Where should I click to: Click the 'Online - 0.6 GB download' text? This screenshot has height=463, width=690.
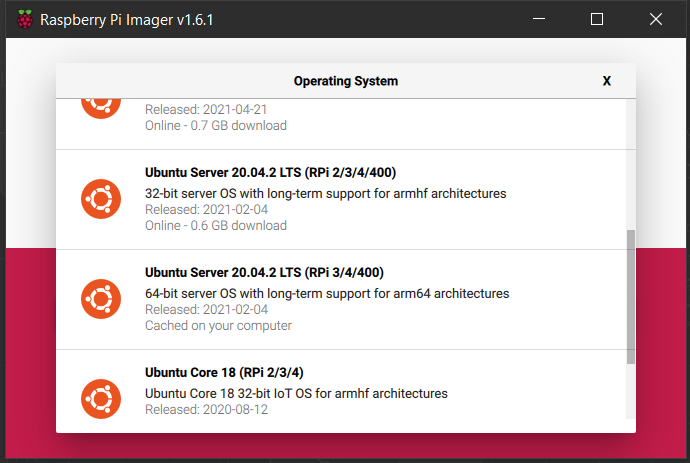[216, 226]
